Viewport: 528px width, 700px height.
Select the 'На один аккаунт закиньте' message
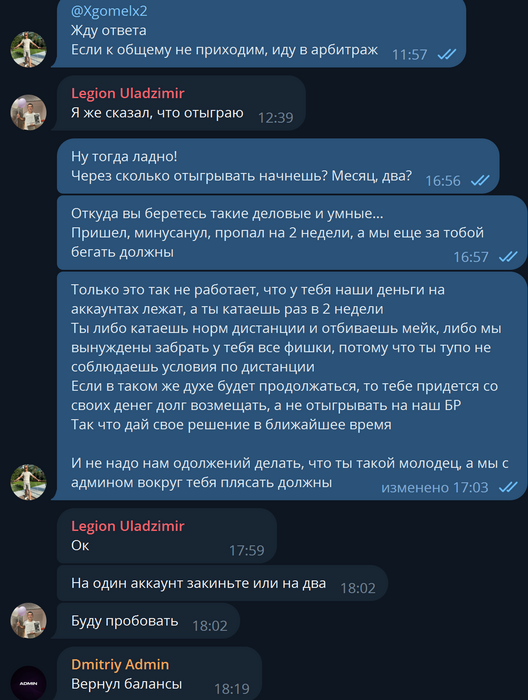click(x=198, y=583)
